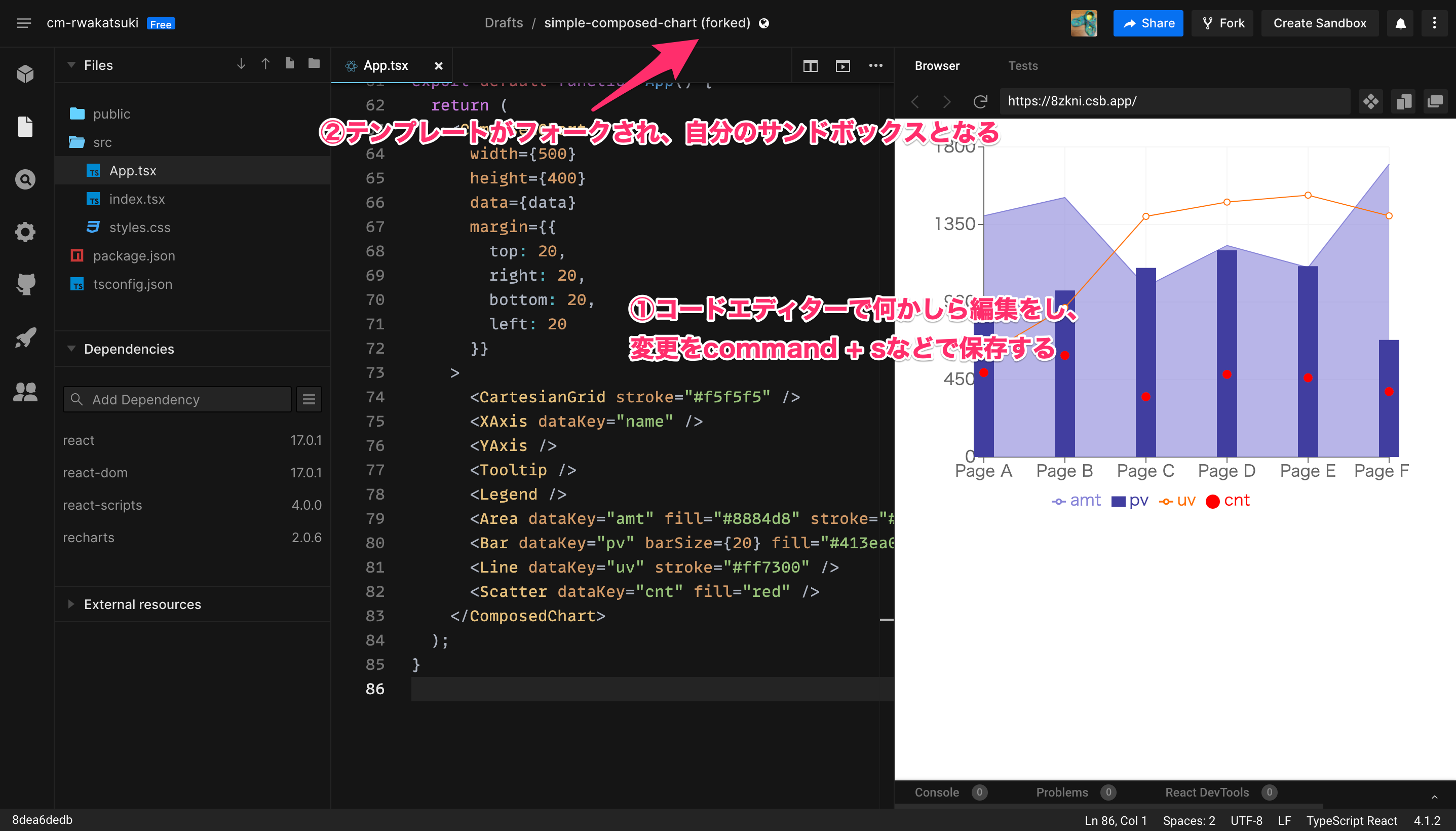Open the Console tab
Image resolution: width=1456 pixels, height=831 pixels.
pyautogui.click(x=937, y=792)
